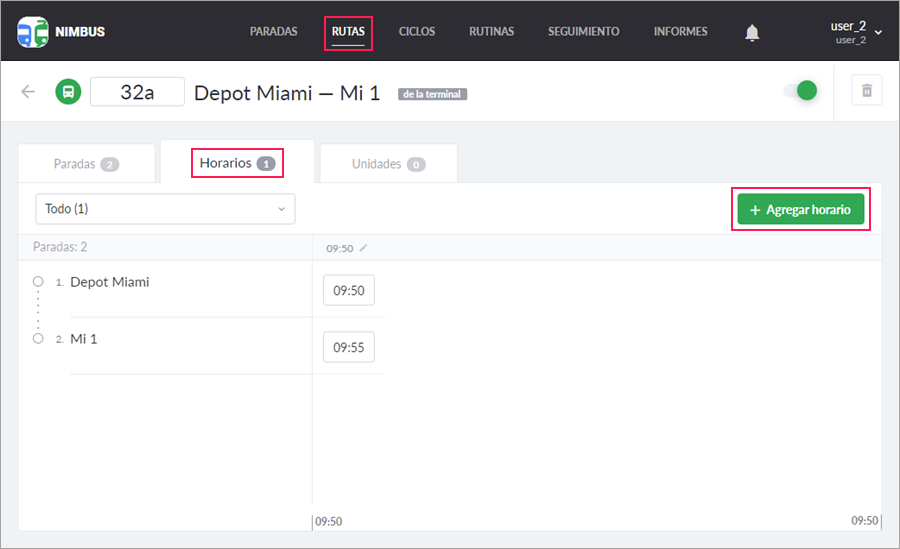Click the route name Depot Miami — Mi 1

pyautogui.click(x=287, y=92)
